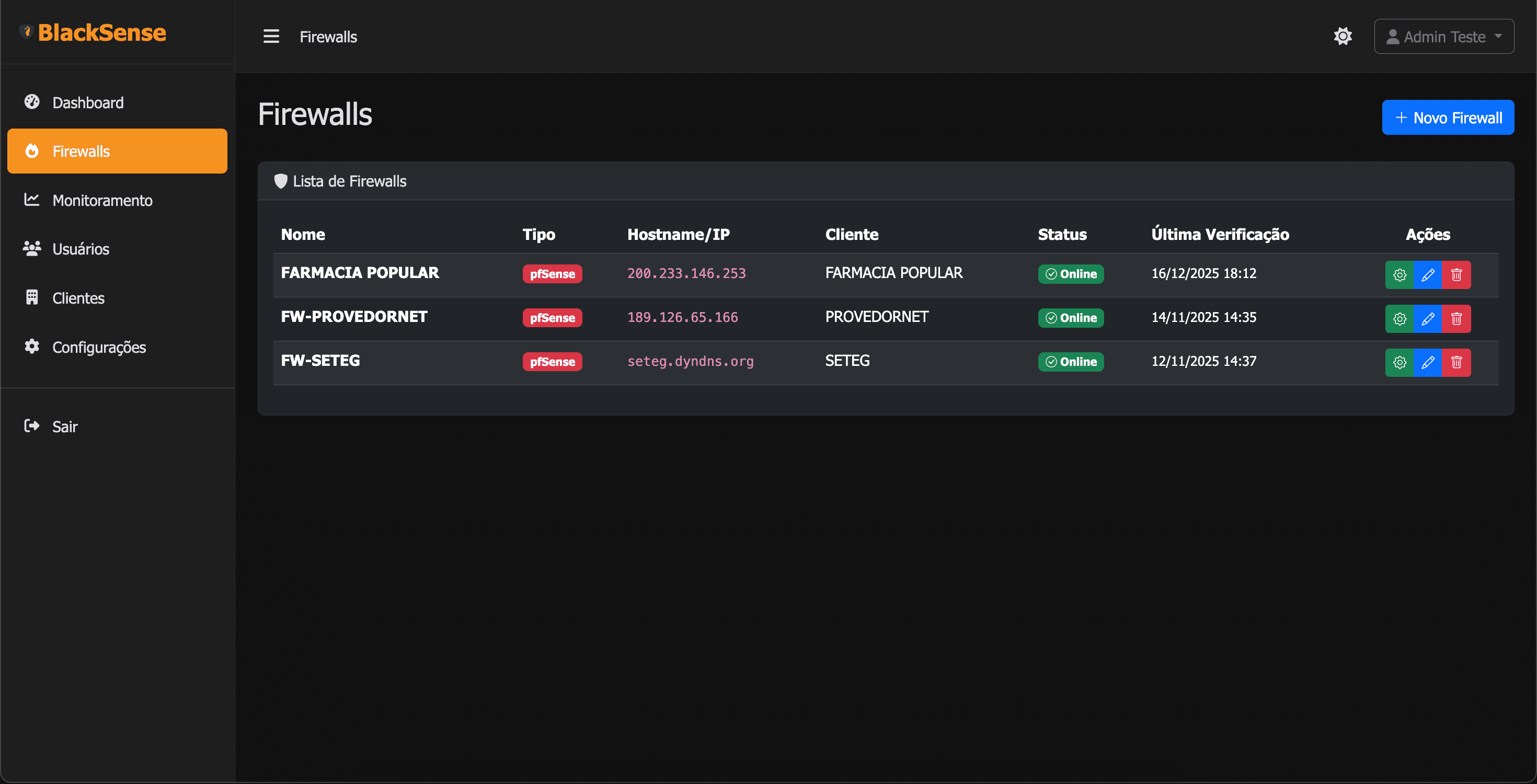1537x784 pixels.
Task: Open the settings gear in the top bar
Action: point(1343,36)
